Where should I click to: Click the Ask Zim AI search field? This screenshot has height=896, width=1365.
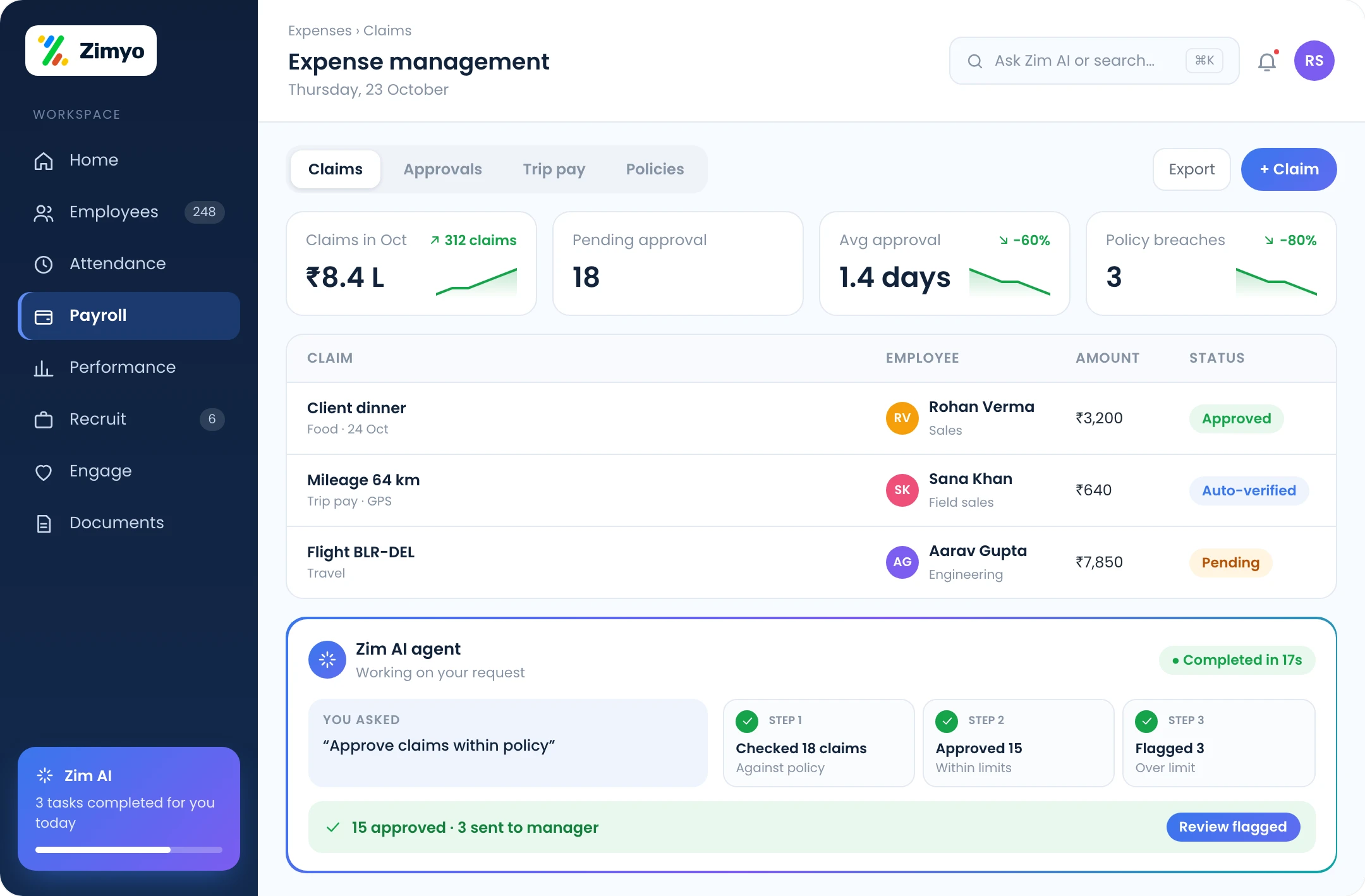(1095, 61)
